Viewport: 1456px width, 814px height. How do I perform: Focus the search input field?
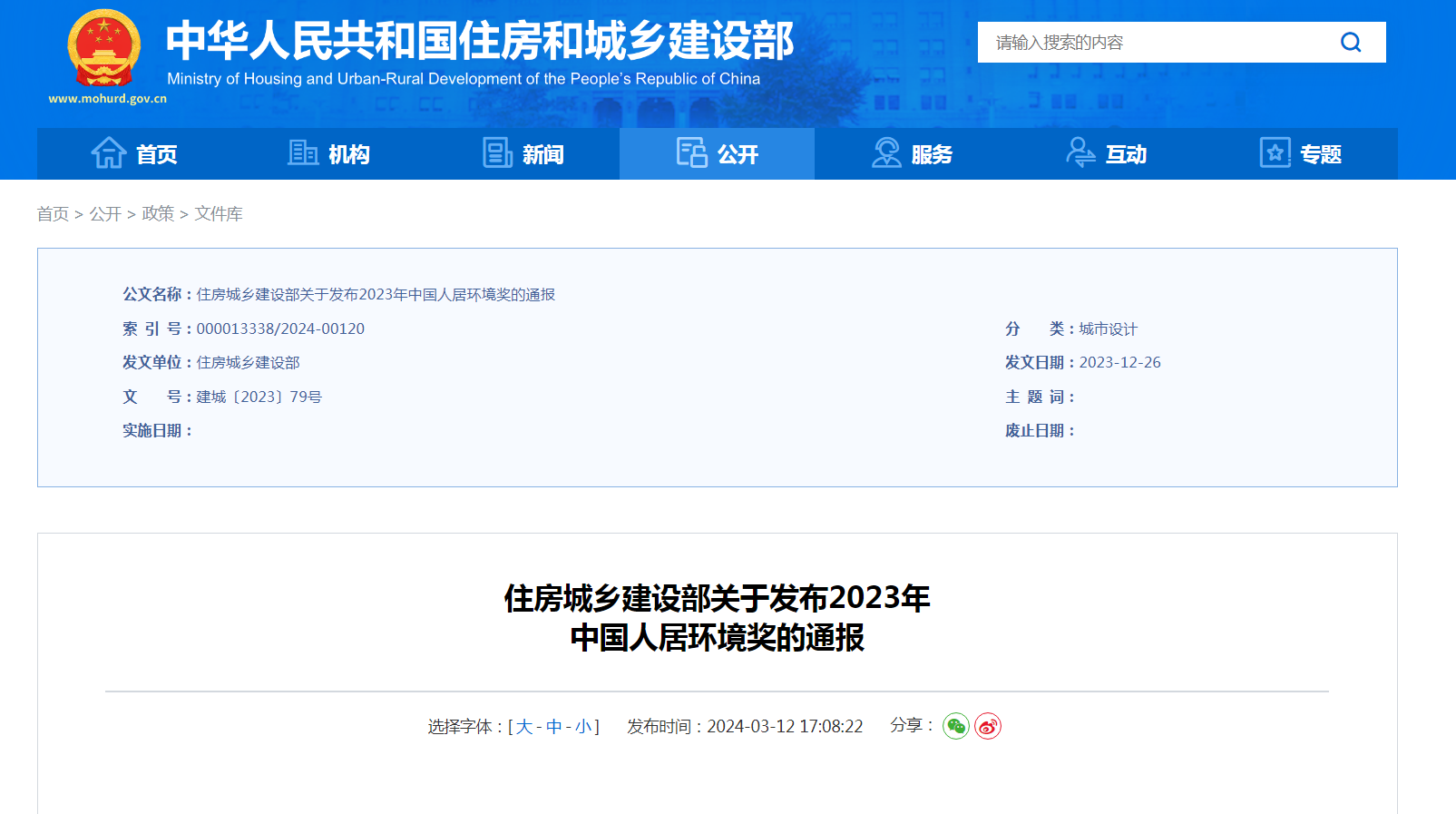pos(1152,43)
